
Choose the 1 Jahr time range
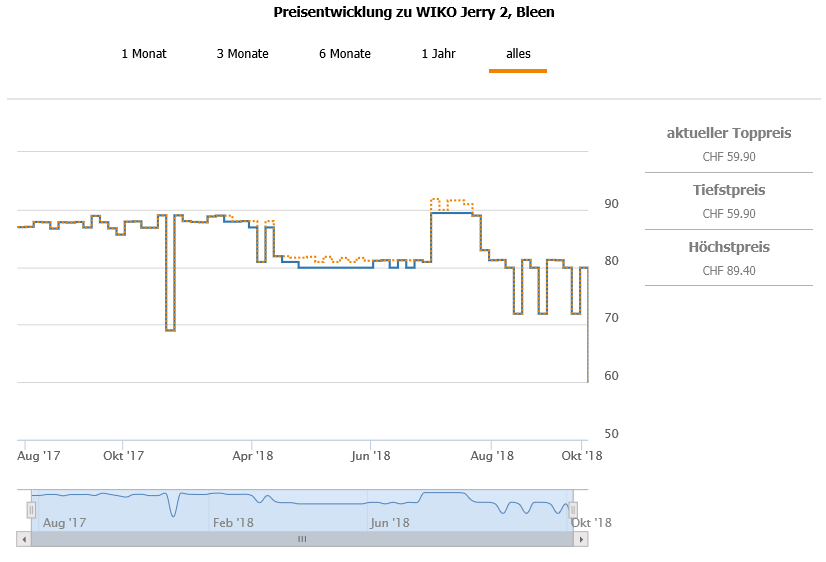click(x=438, y=54)
